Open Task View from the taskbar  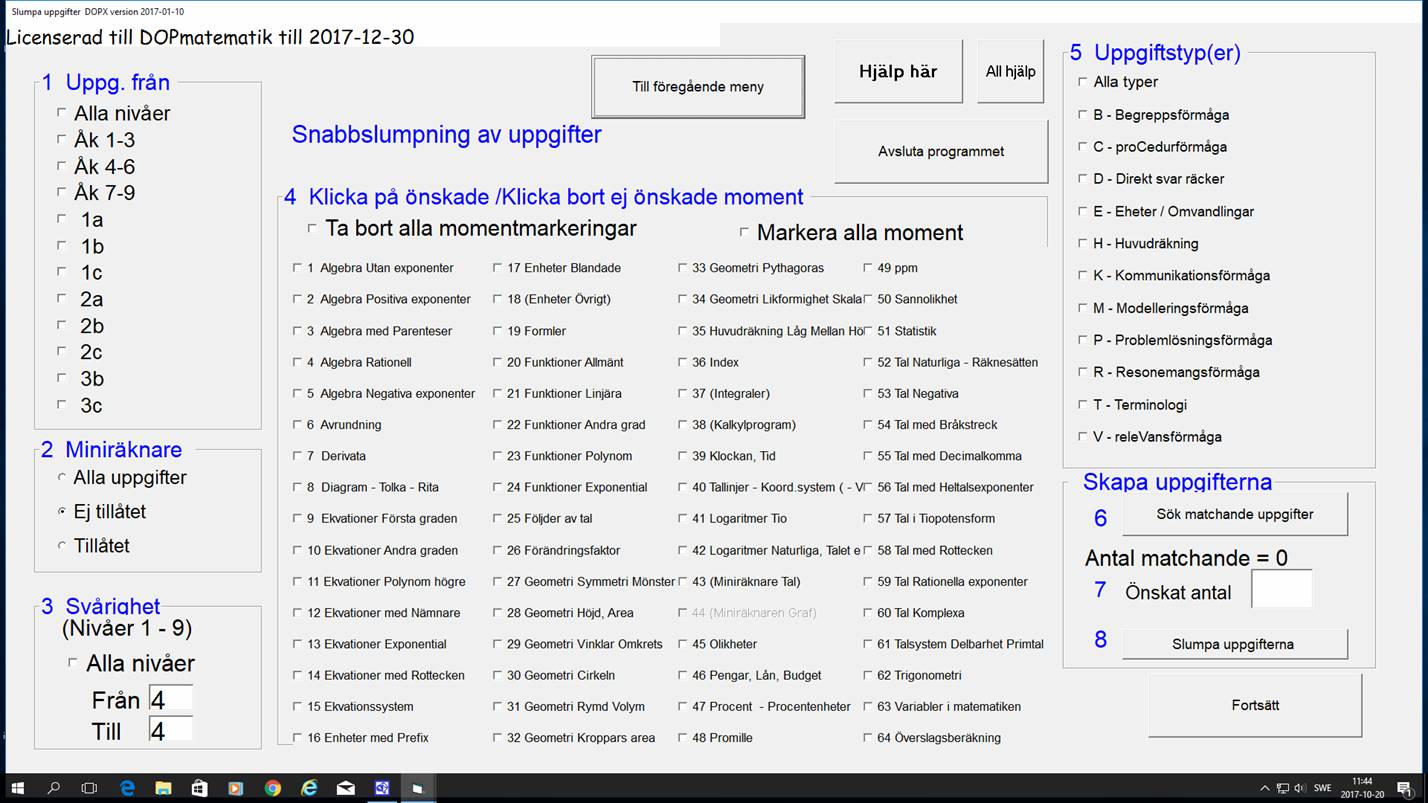[x=89, y=788]
